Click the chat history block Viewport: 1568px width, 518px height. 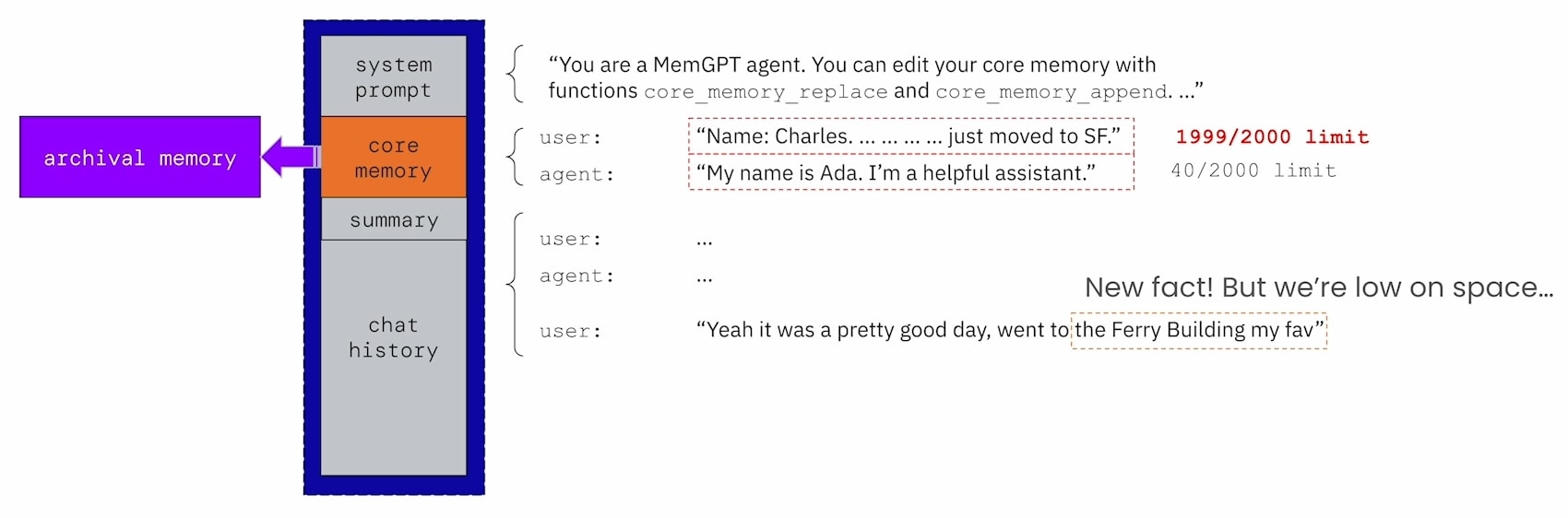(394, 358)
